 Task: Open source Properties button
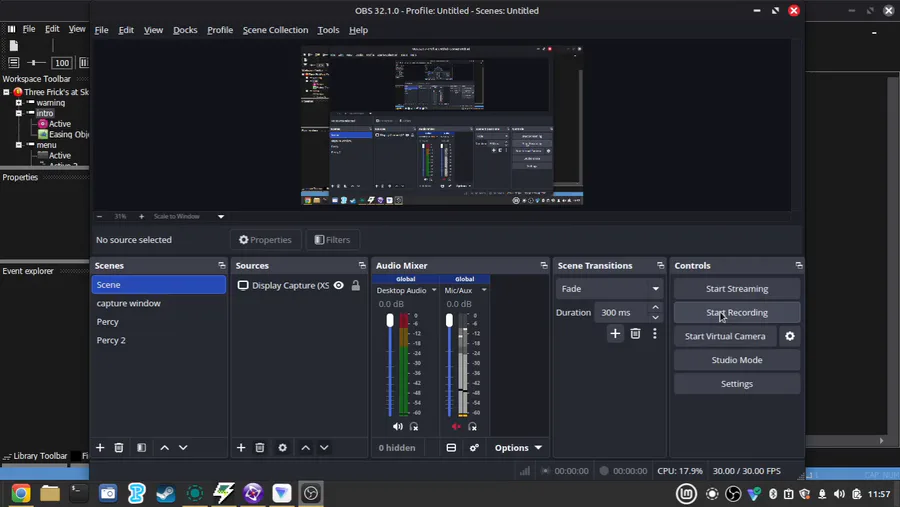[x=265, y=239]
